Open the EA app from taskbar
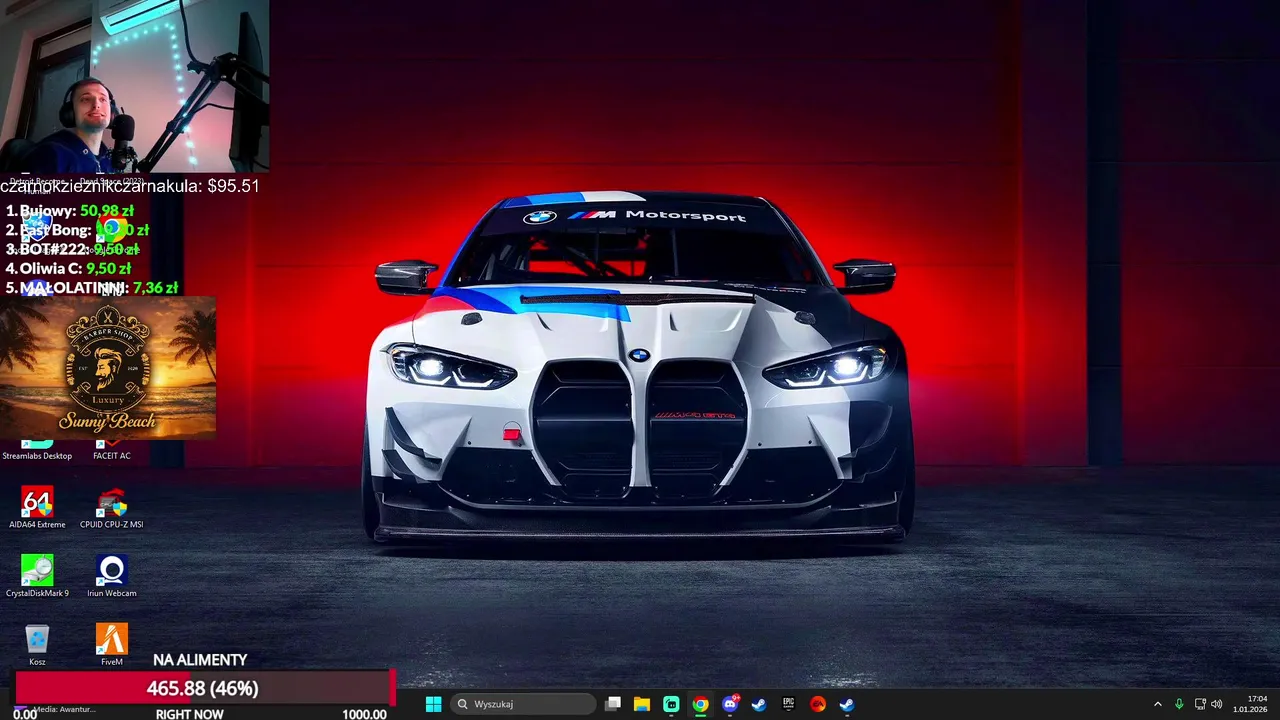1280x720 pixels. [817, 704]
